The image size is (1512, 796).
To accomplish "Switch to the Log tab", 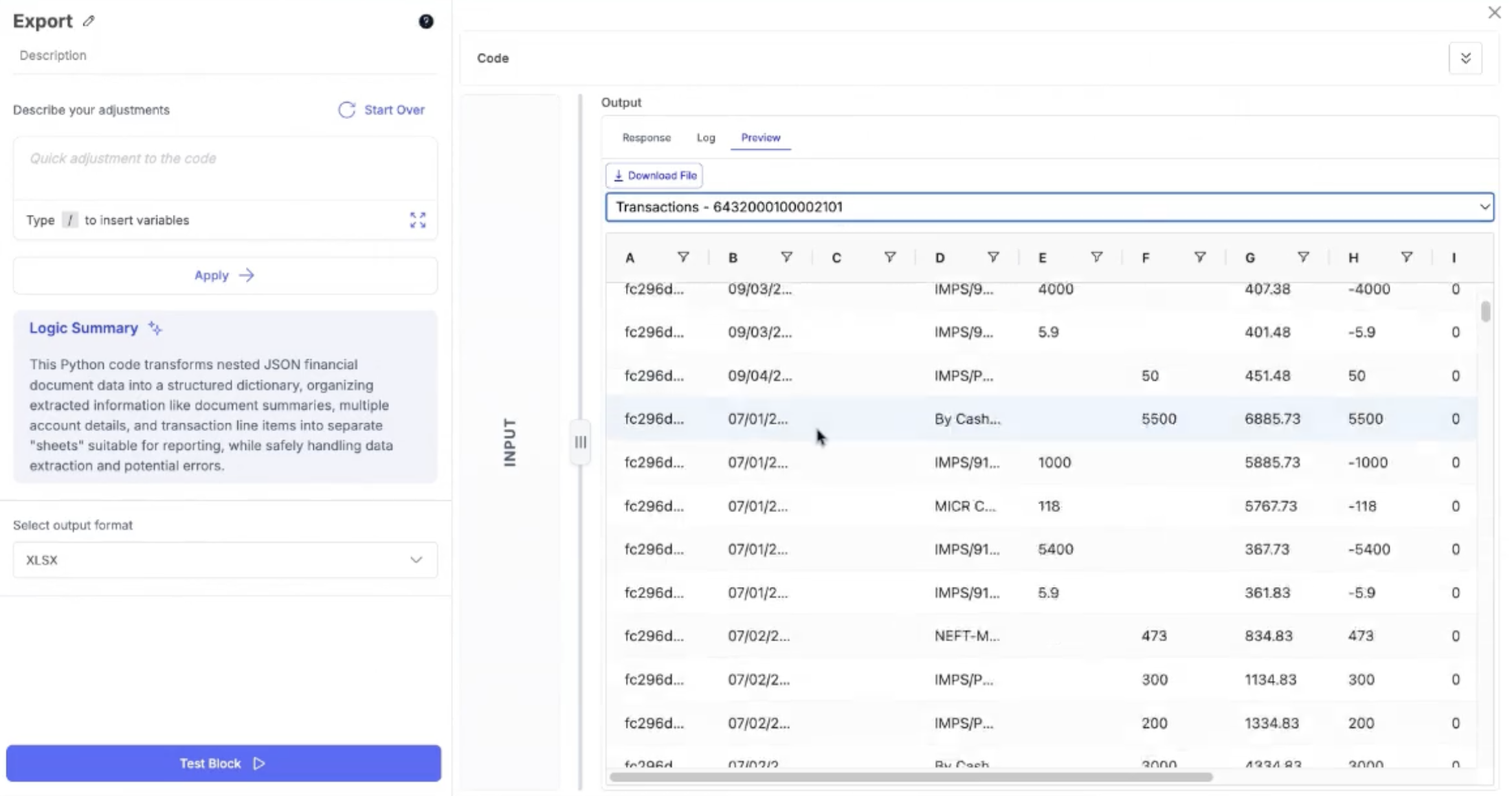I will [x=706, y=138].
